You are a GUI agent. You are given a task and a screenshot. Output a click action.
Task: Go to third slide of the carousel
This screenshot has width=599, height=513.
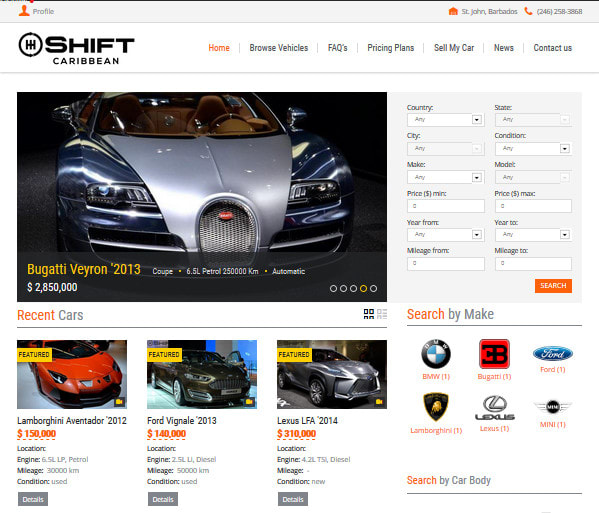(x=353, y=289)
